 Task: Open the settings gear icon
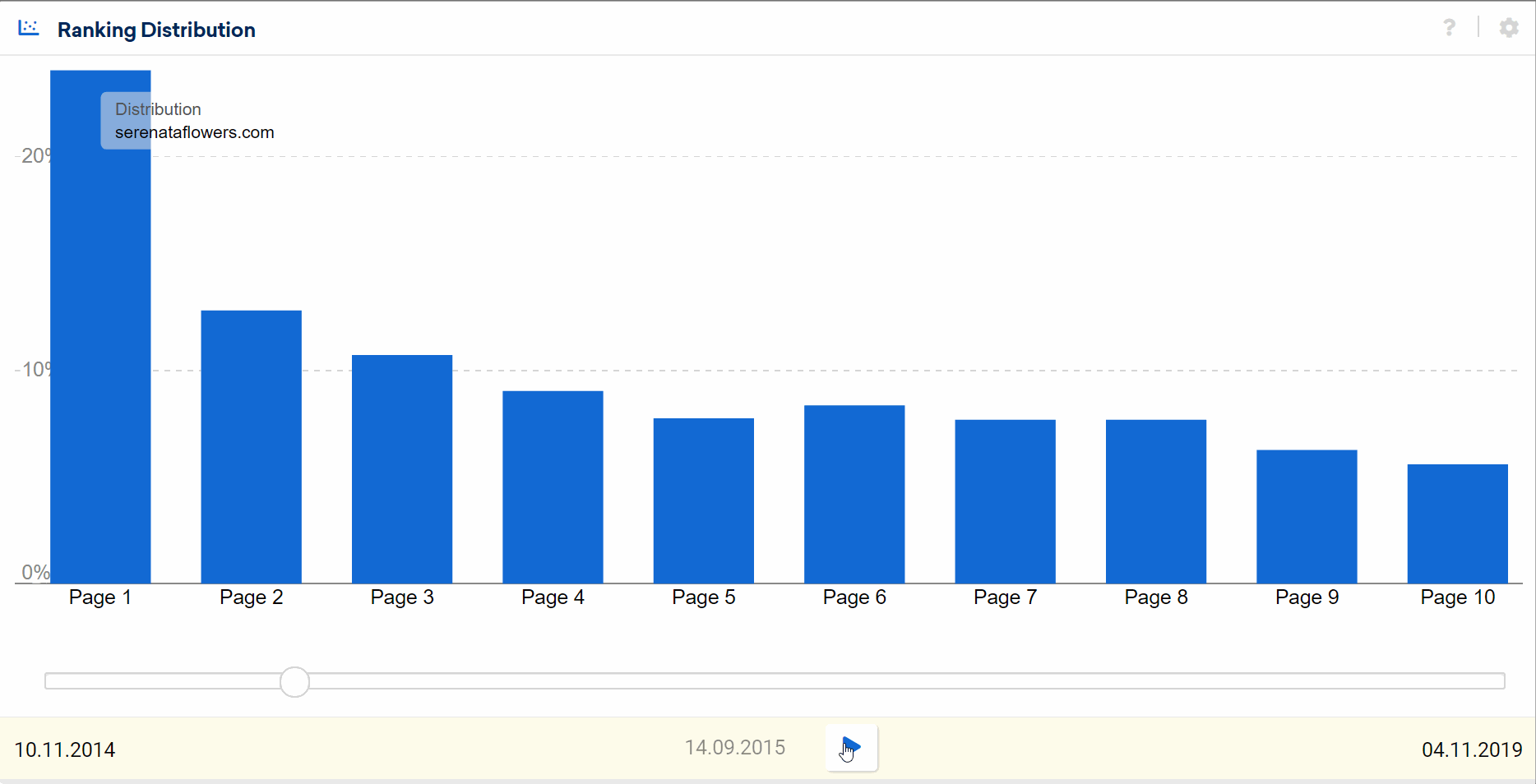1508,28
